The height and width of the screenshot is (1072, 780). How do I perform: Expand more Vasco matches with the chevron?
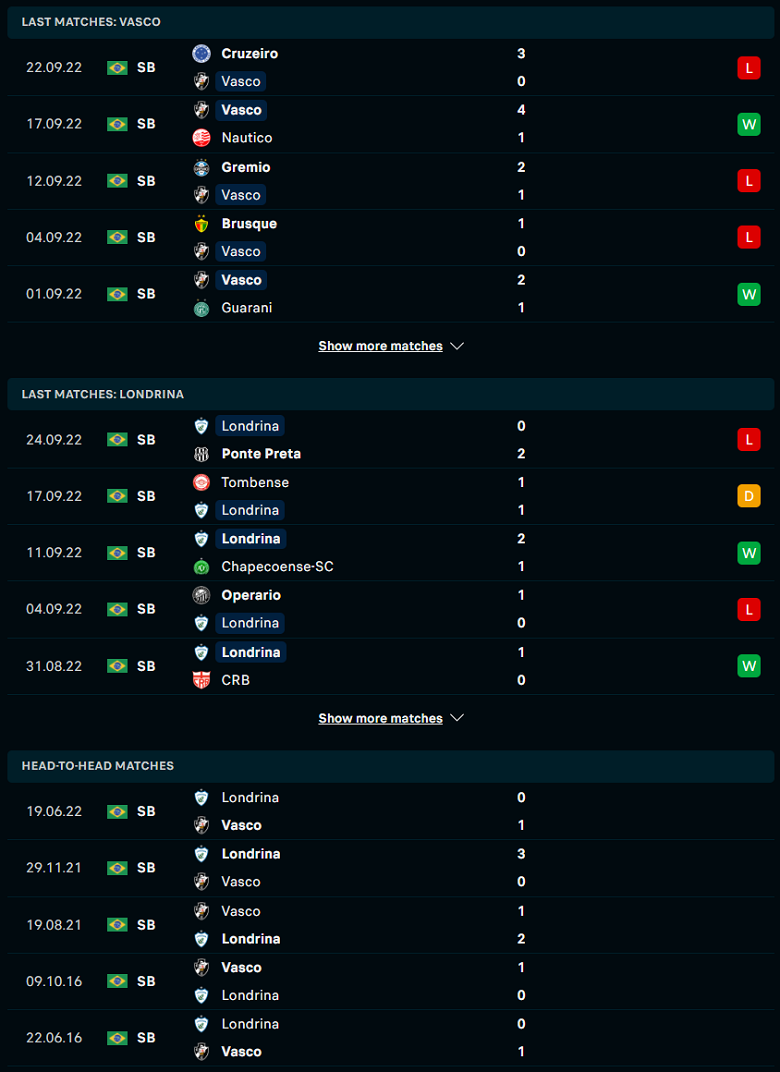(457, 346)
